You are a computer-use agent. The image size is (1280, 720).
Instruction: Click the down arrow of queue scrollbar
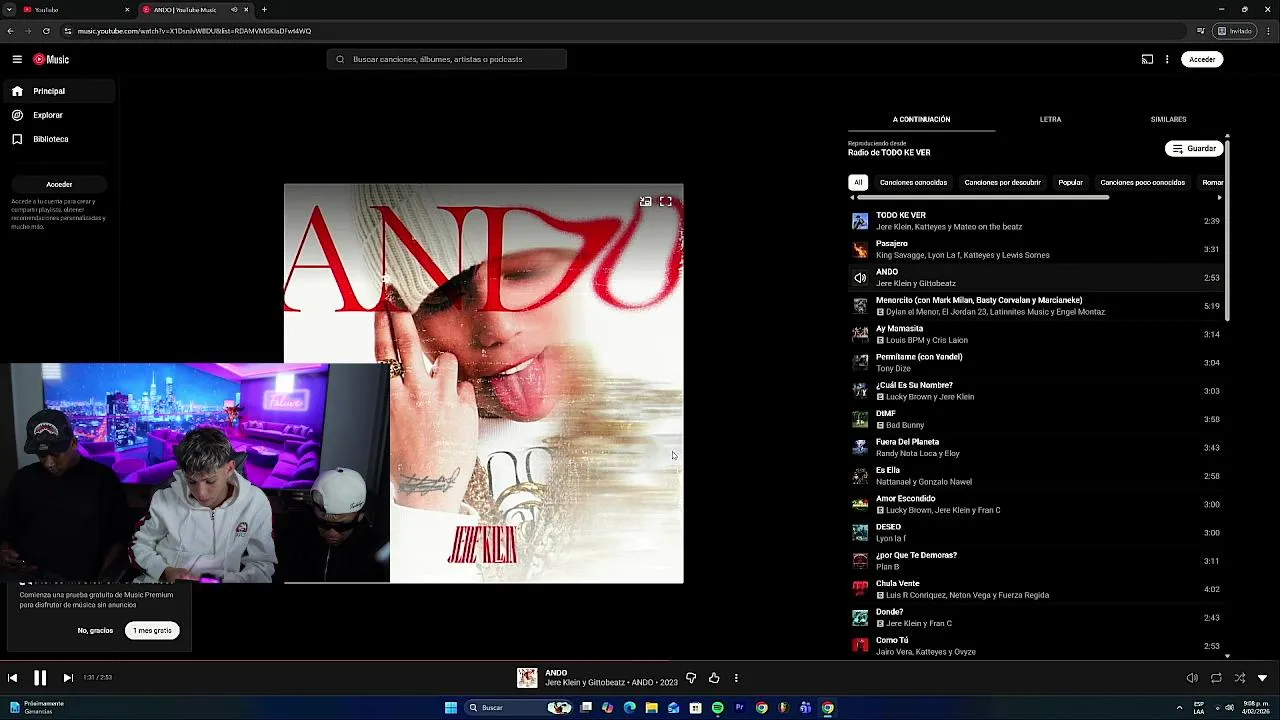pyautogui.click(x=1227, y=656)
